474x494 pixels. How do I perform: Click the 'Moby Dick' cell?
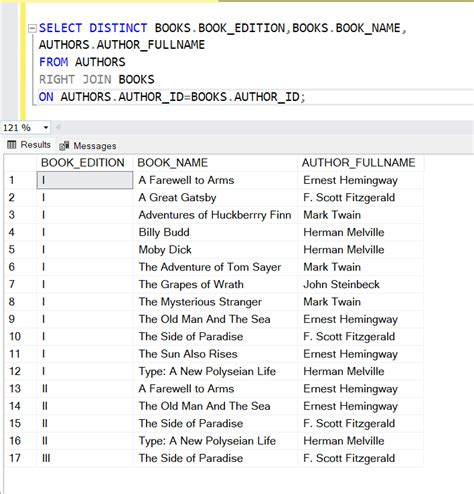[215, 250]
